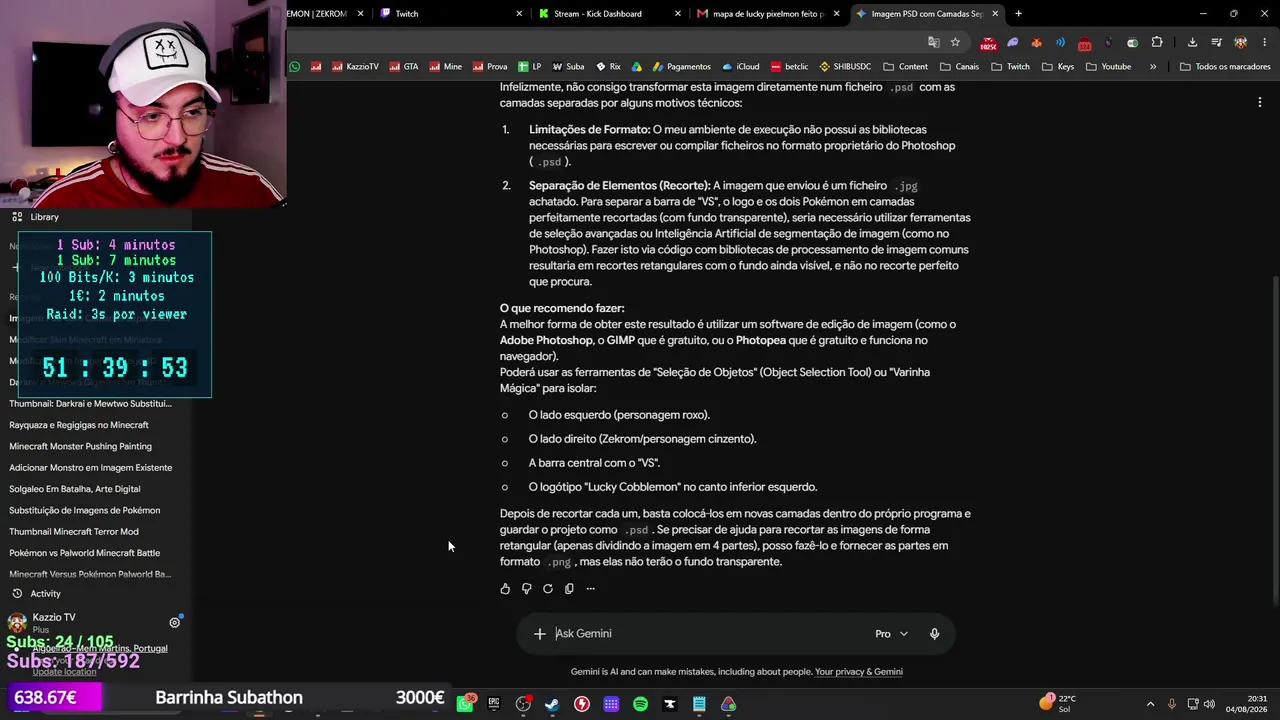This screenshot has width=1280, height=720.
Task: Open chat Adicionar Monstro em Imagem Existente
Action: (91, 468)
